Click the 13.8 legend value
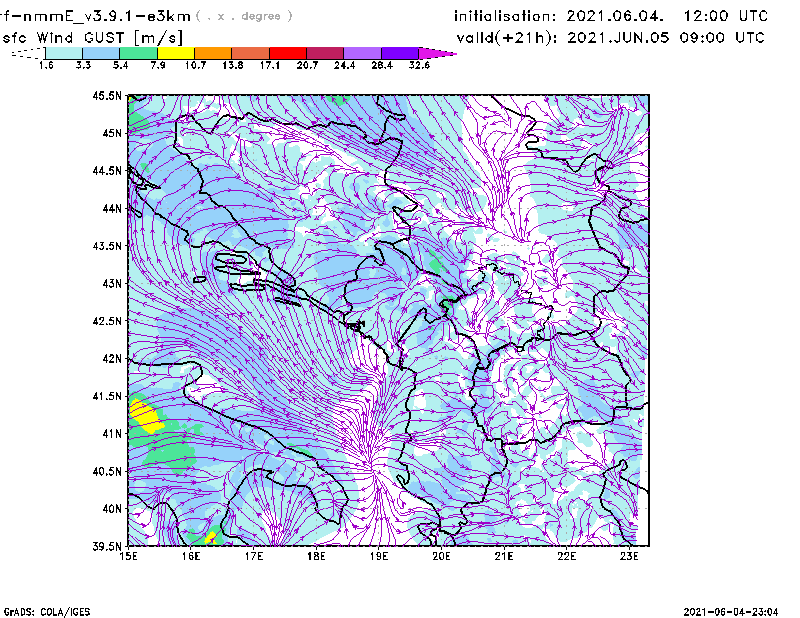This screenshot has width=800, height=618. [233, 65]
